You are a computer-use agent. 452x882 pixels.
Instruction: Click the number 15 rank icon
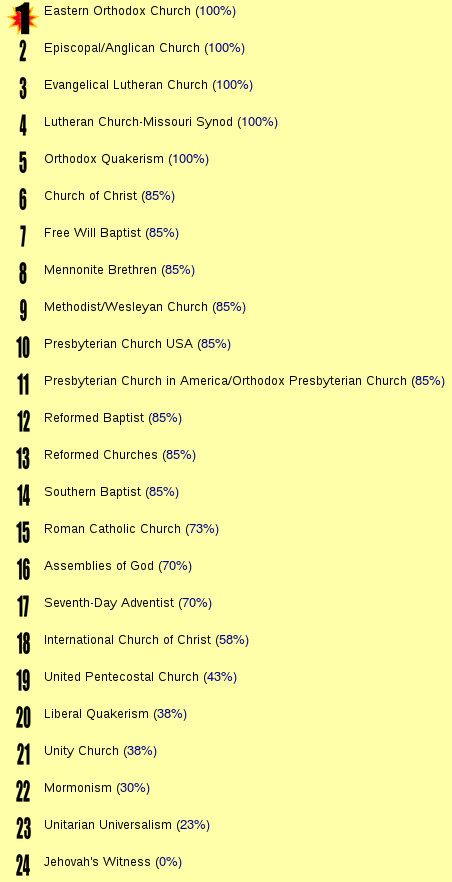click(x=22, y=532)
